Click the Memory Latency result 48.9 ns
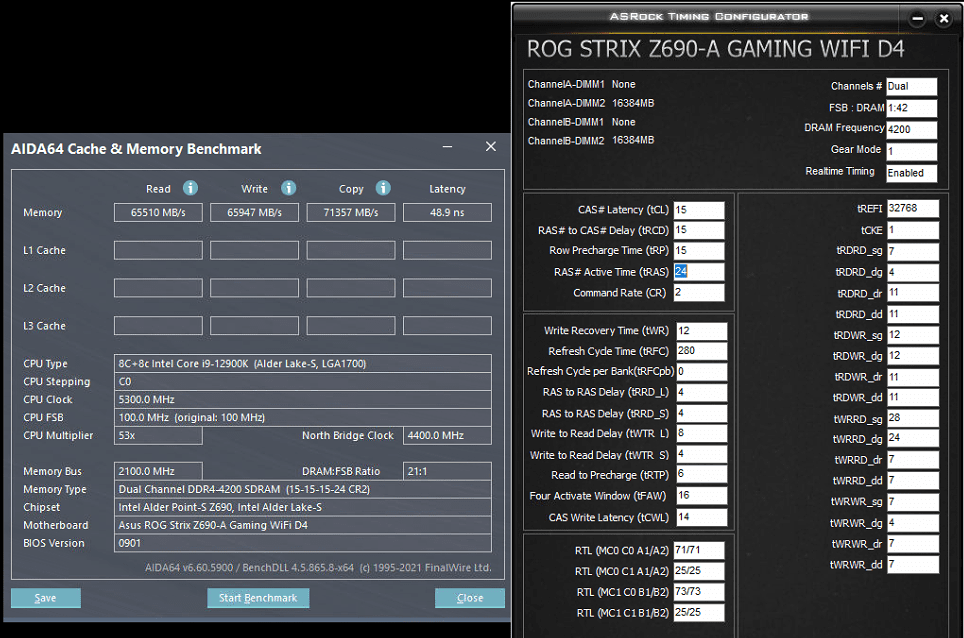This screenshot has width=964, height=638. pyautogui.click(x=448, y=213)
